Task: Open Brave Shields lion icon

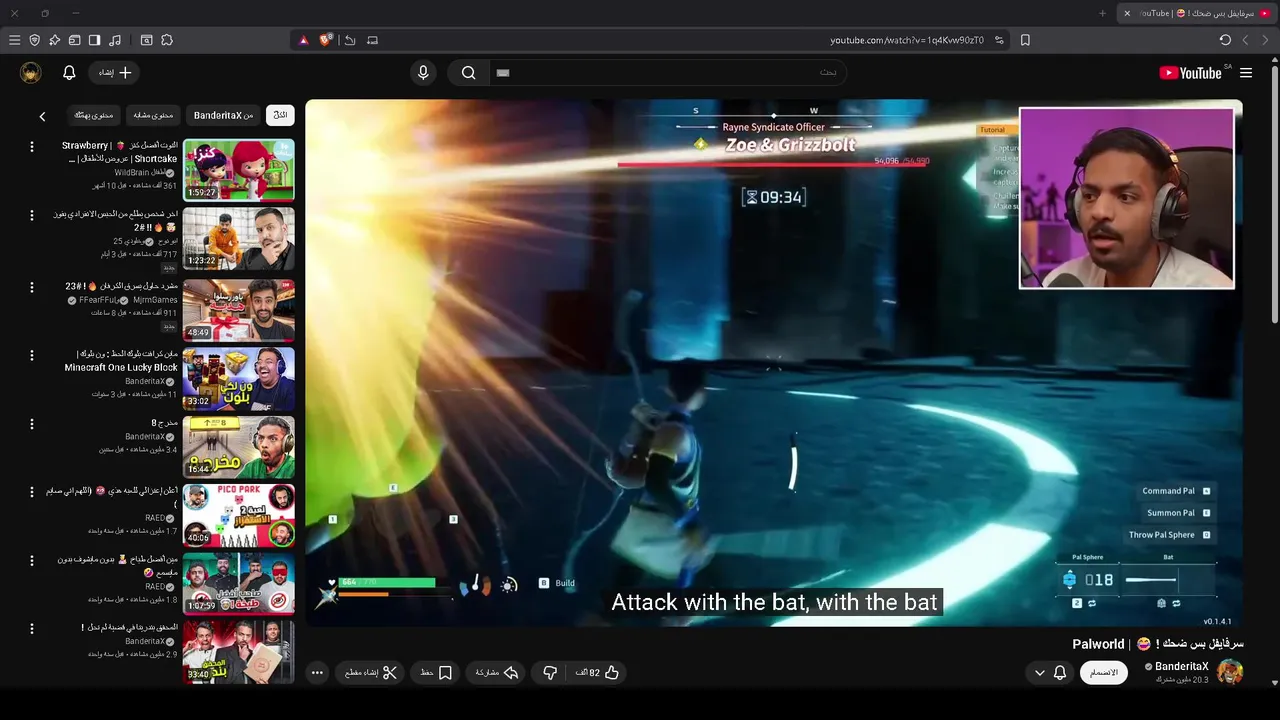Action: pyautogui.click(x=326, y=40)
